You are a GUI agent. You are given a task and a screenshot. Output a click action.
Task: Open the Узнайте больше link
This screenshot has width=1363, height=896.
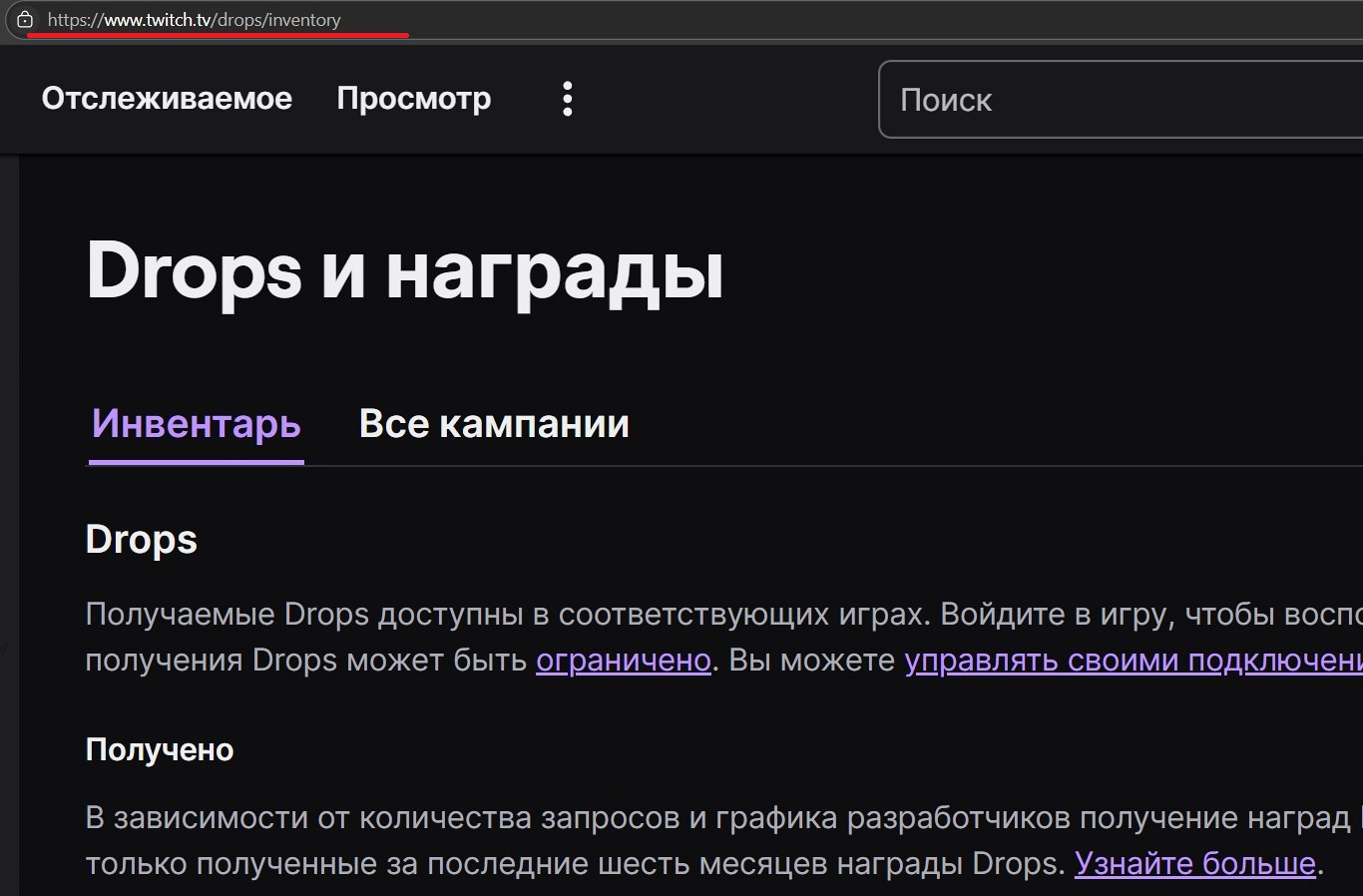click(x=1195, y=863)
